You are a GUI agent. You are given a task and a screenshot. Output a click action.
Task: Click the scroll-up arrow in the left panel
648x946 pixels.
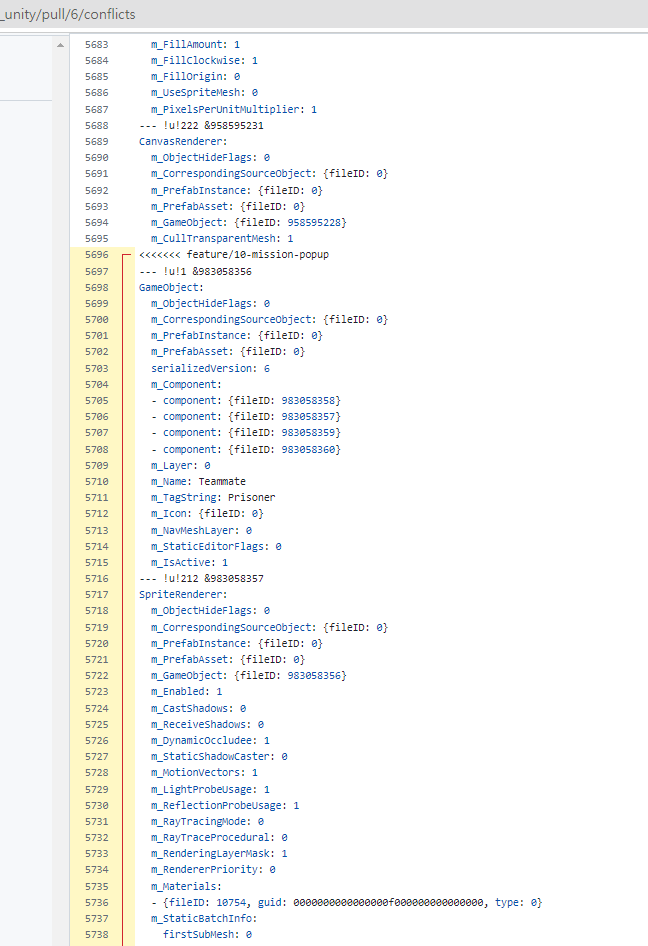pyautogui.click(x=60, y=45)
